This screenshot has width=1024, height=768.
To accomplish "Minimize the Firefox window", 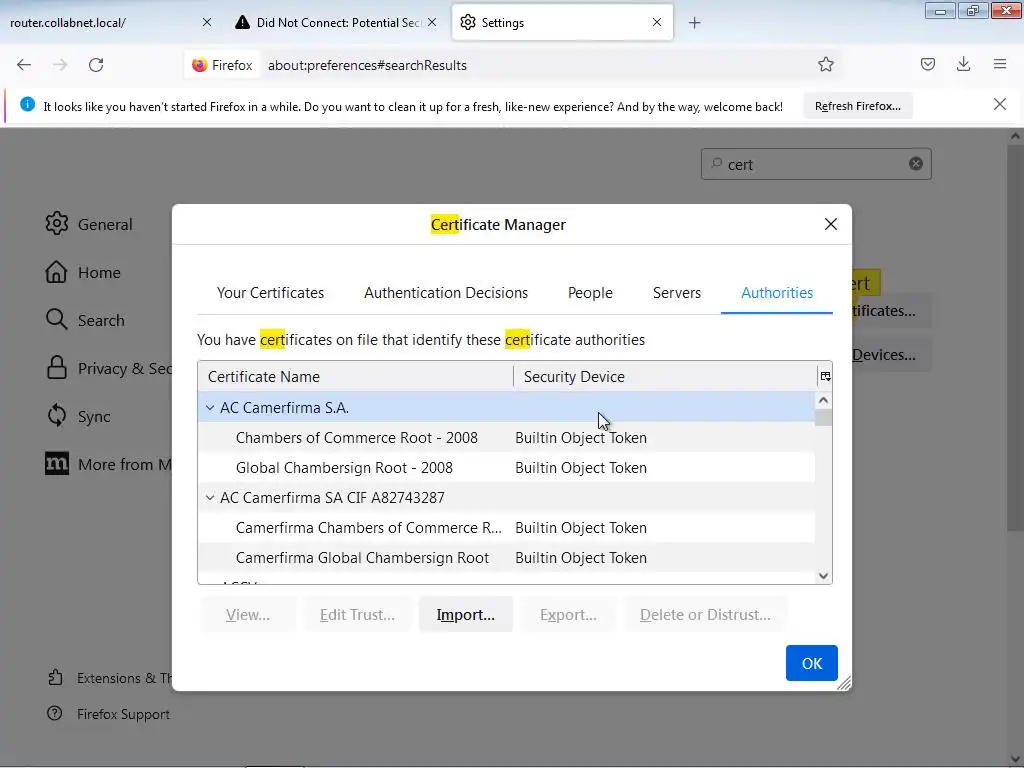I will 940,10.
